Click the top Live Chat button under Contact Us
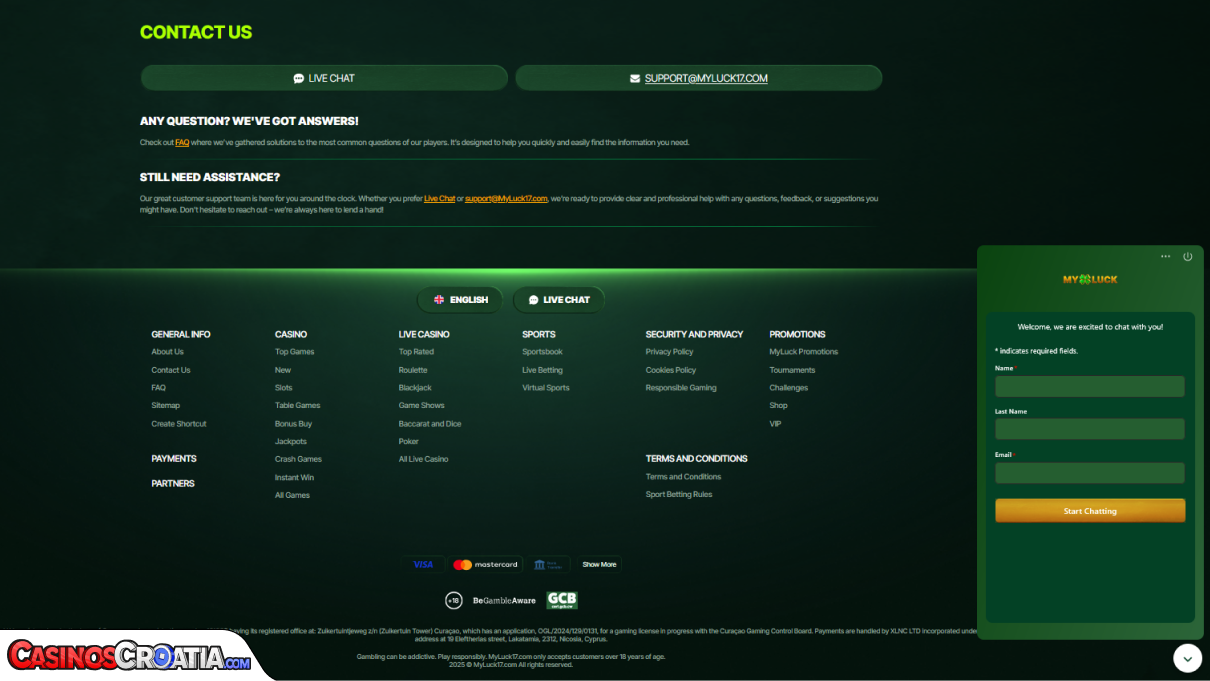The height and width of the screenshot is (681, 1210). [x=324, y=78]
